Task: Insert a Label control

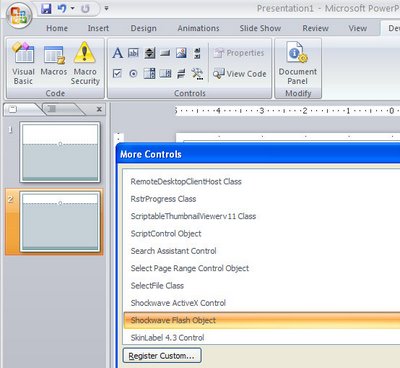Action: point(117,53)
